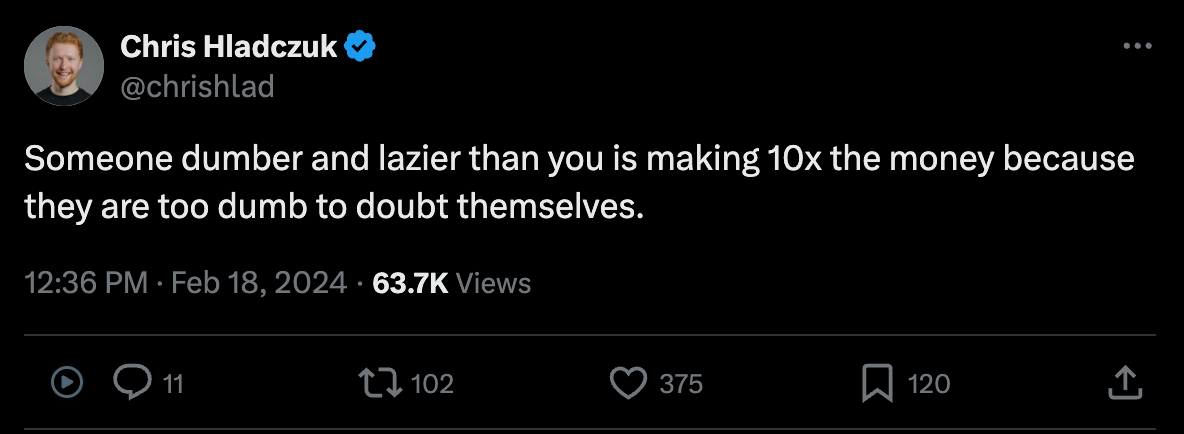Click the Feb 18, 2024 date
The image size is (1184, 434).
coord(259,283)
